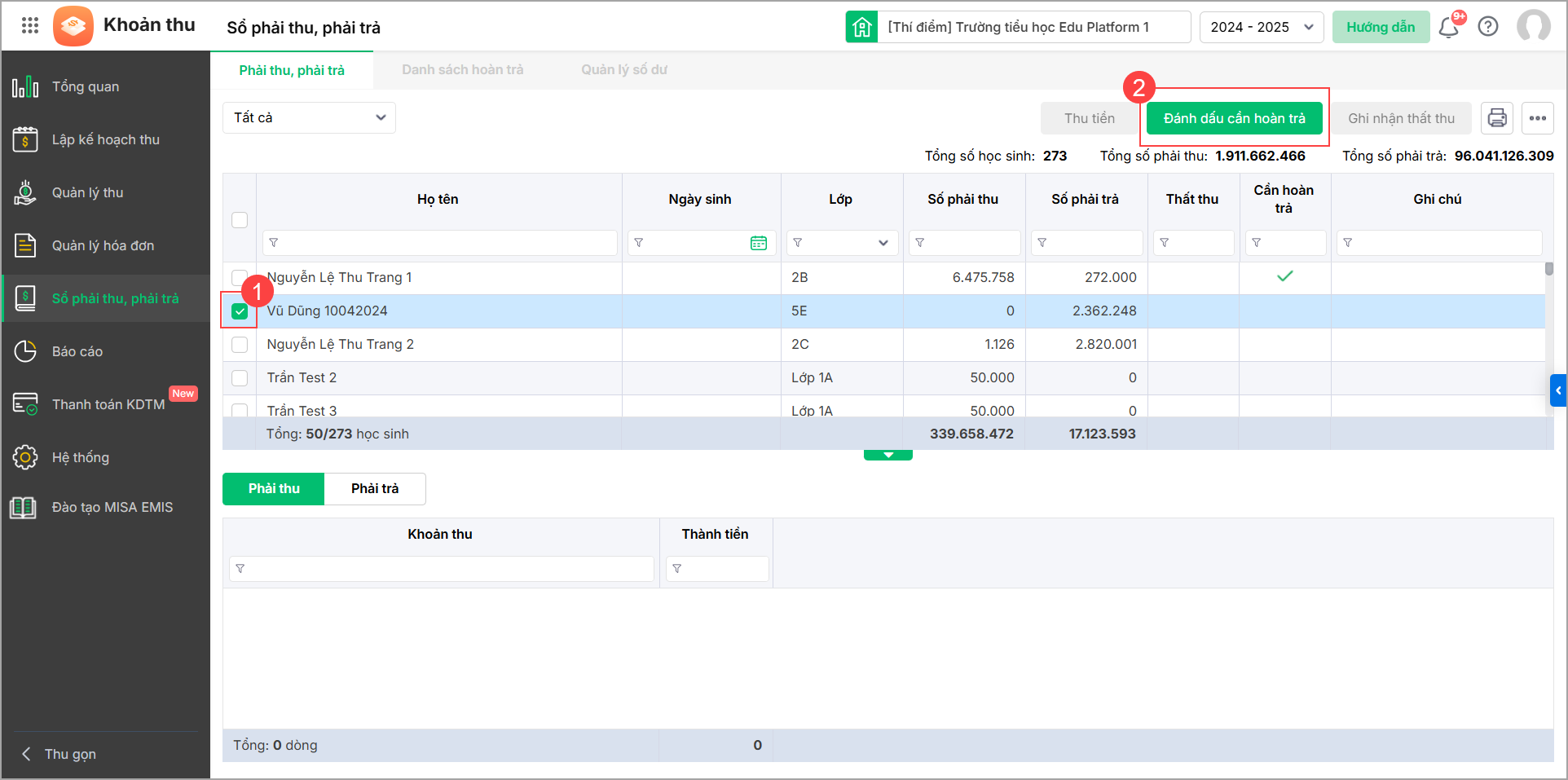The image size is (1568, 780).
Task: Open the three-dot more options menu
Action: pos(1538,118)
